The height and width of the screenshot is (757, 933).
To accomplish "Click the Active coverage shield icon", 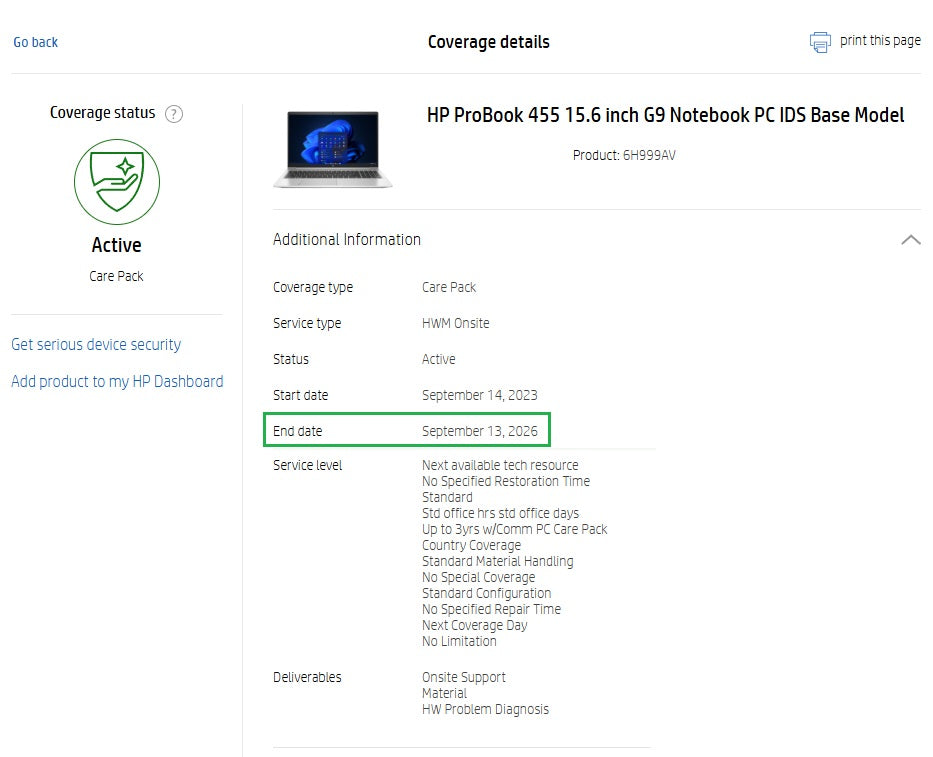I will click(x=117, y=182).
